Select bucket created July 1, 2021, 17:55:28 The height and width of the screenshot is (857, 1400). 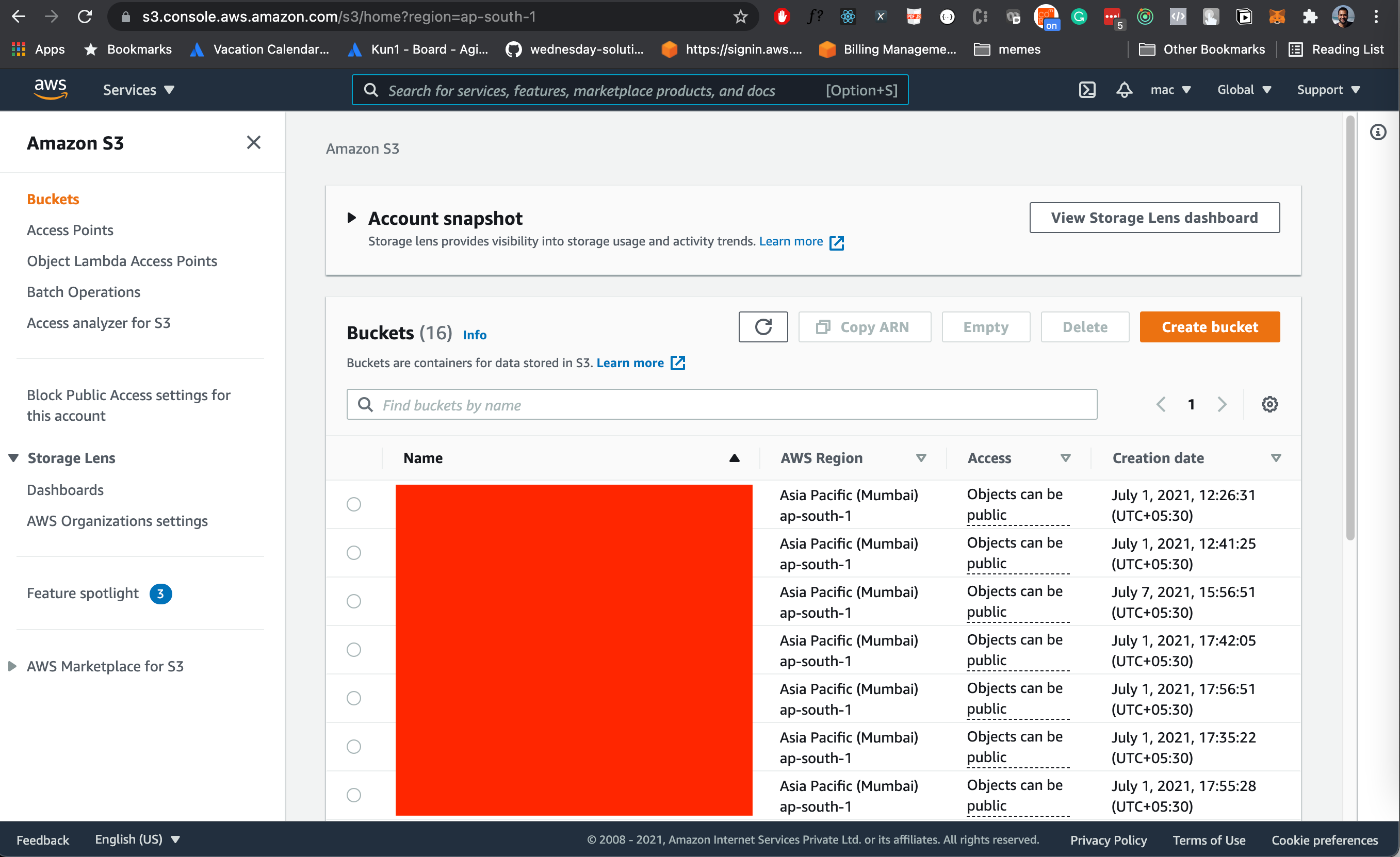(353, 795)
